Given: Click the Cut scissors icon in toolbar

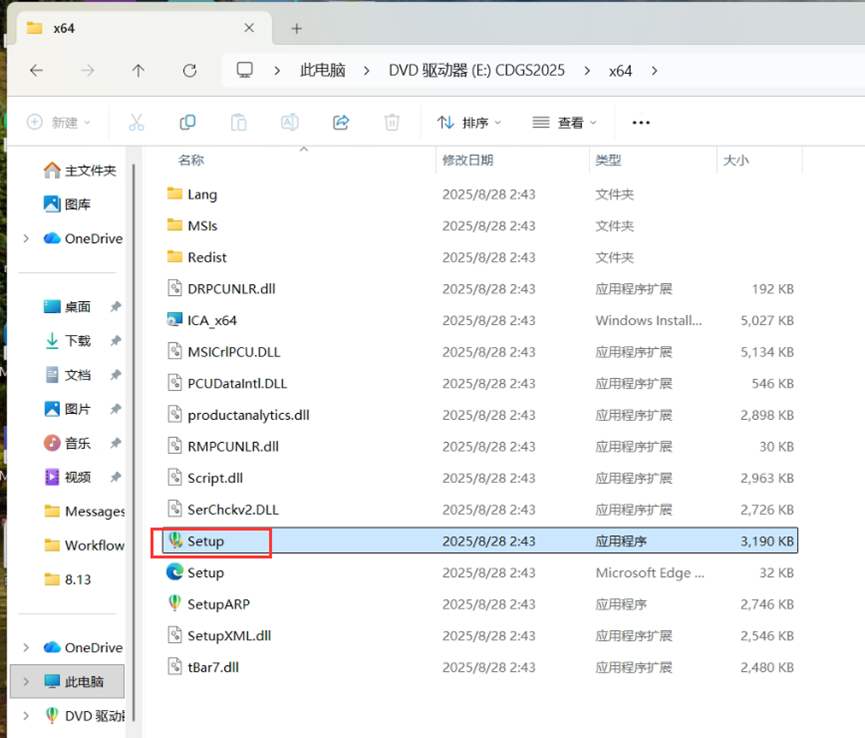Looking at the screenshot, I should [136, 122].
